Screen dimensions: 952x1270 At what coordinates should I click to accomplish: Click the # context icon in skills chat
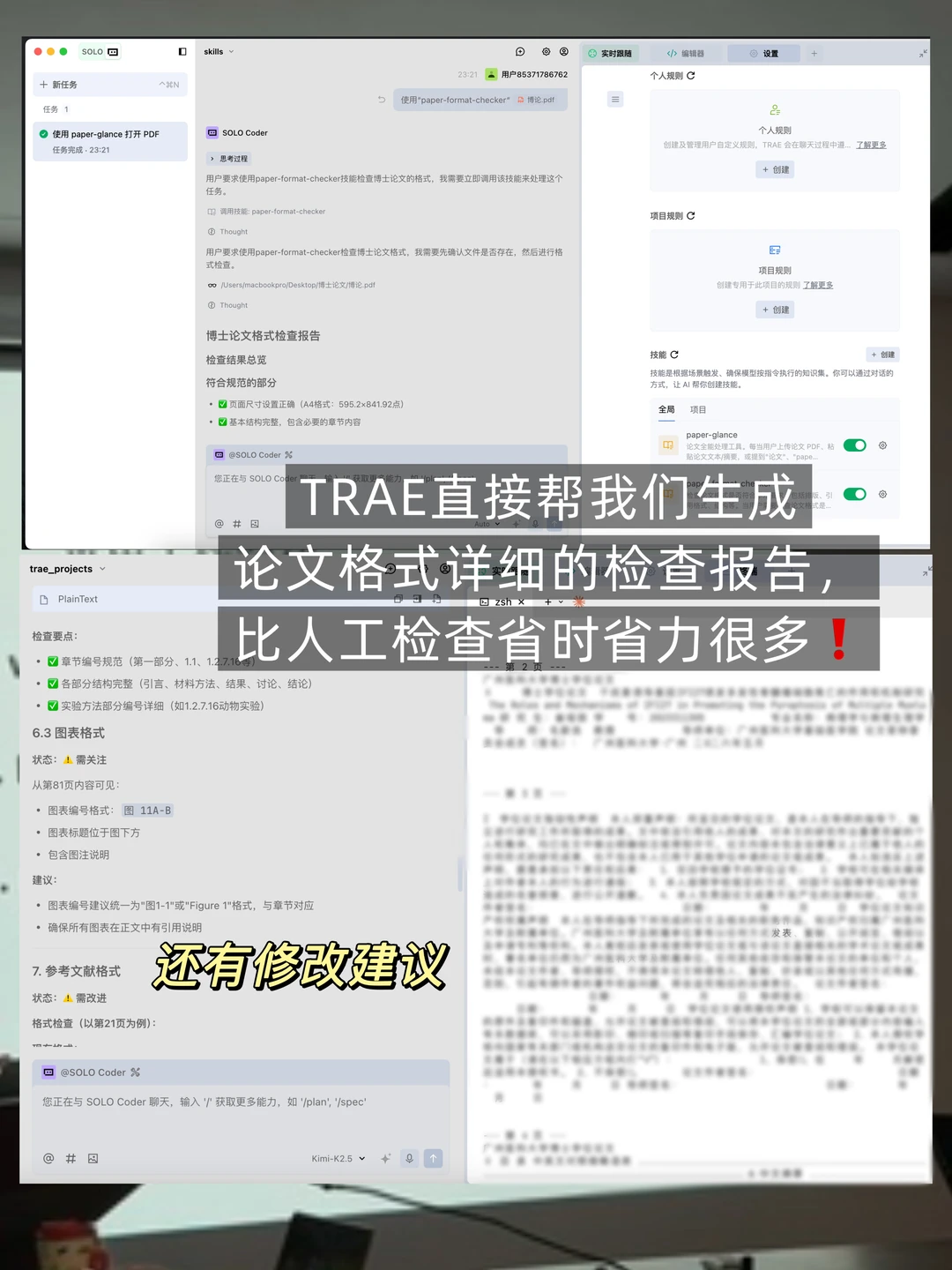(x=237, y=524)
